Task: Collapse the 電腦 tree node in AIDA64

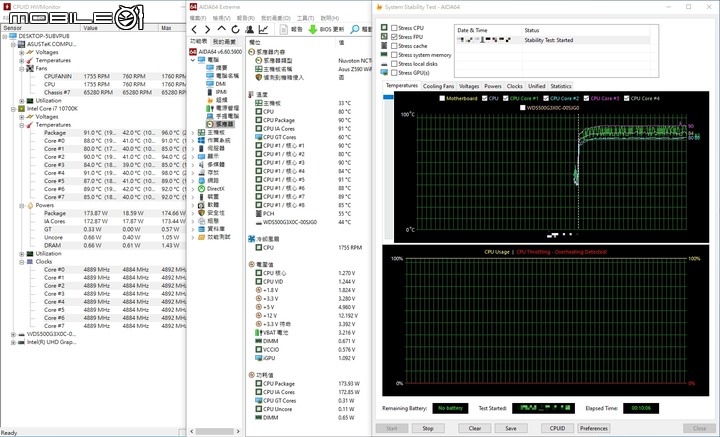Action: tap(193, 60)
